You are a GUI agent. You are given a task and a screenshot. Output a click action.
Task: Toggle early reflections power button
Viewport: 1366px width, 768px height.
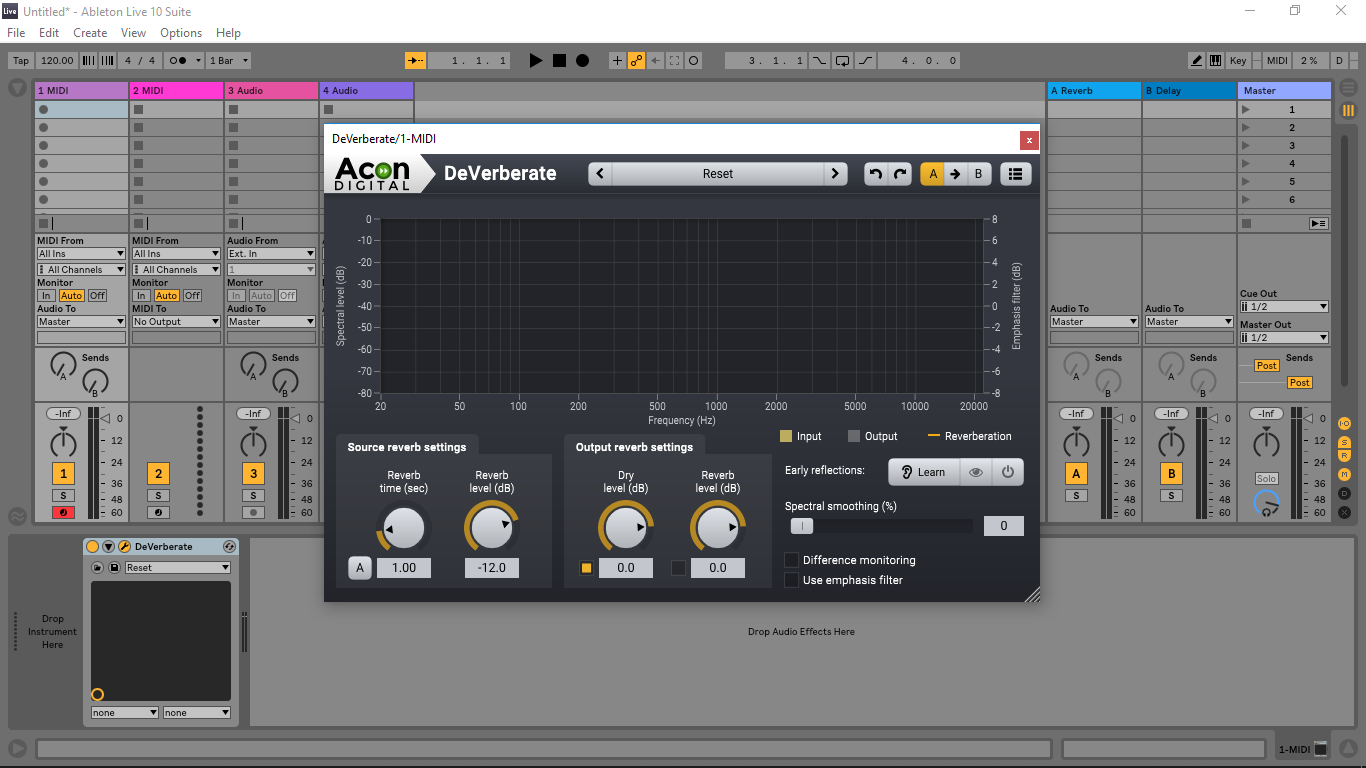point(1008,472)
